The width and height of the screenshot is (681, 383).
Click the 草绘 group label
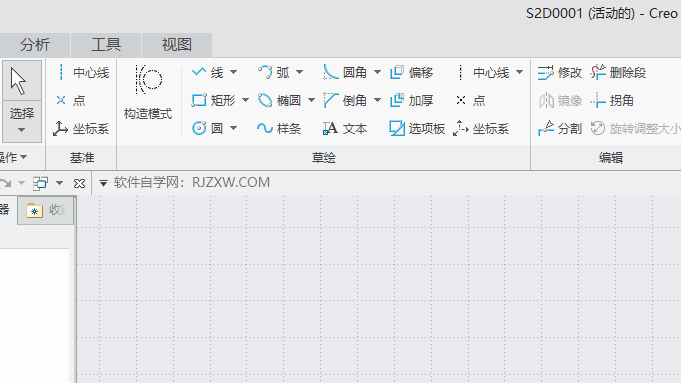pyautogui.click(x=324, y=158)
